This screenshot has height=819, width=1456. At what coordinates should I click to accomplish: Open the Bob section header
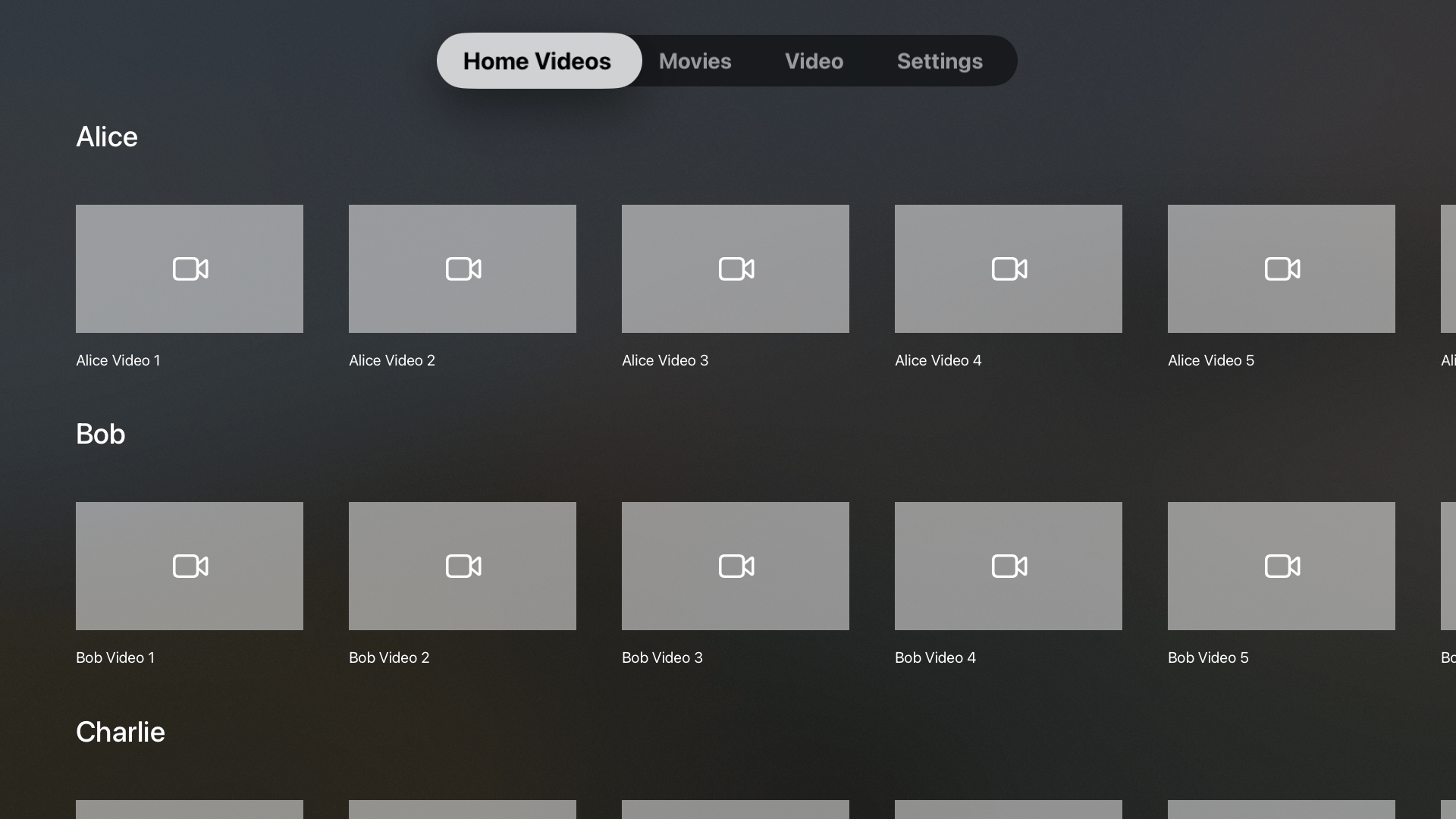(100, 434)
